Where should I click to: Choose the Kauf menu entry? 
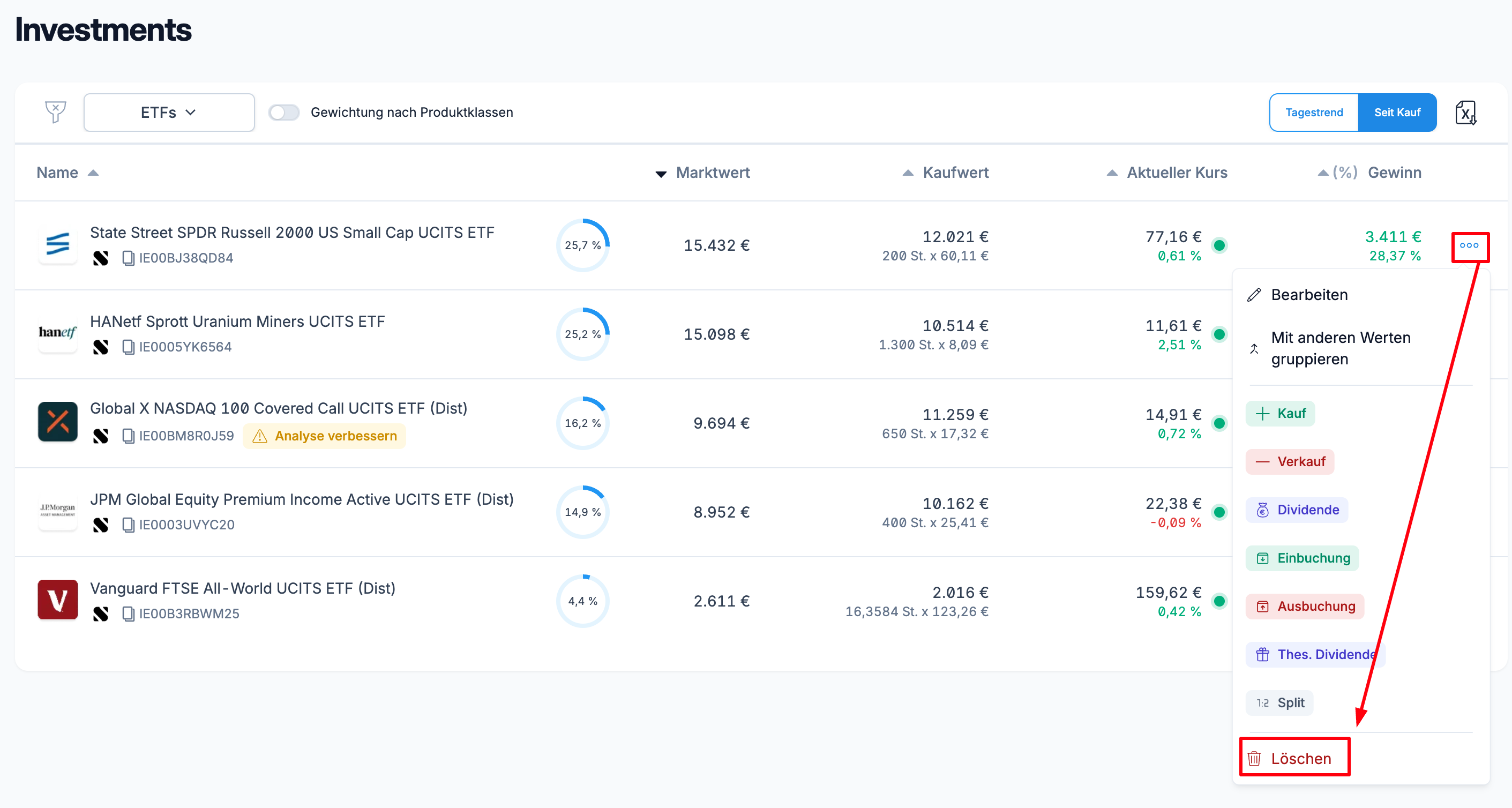1280,414
